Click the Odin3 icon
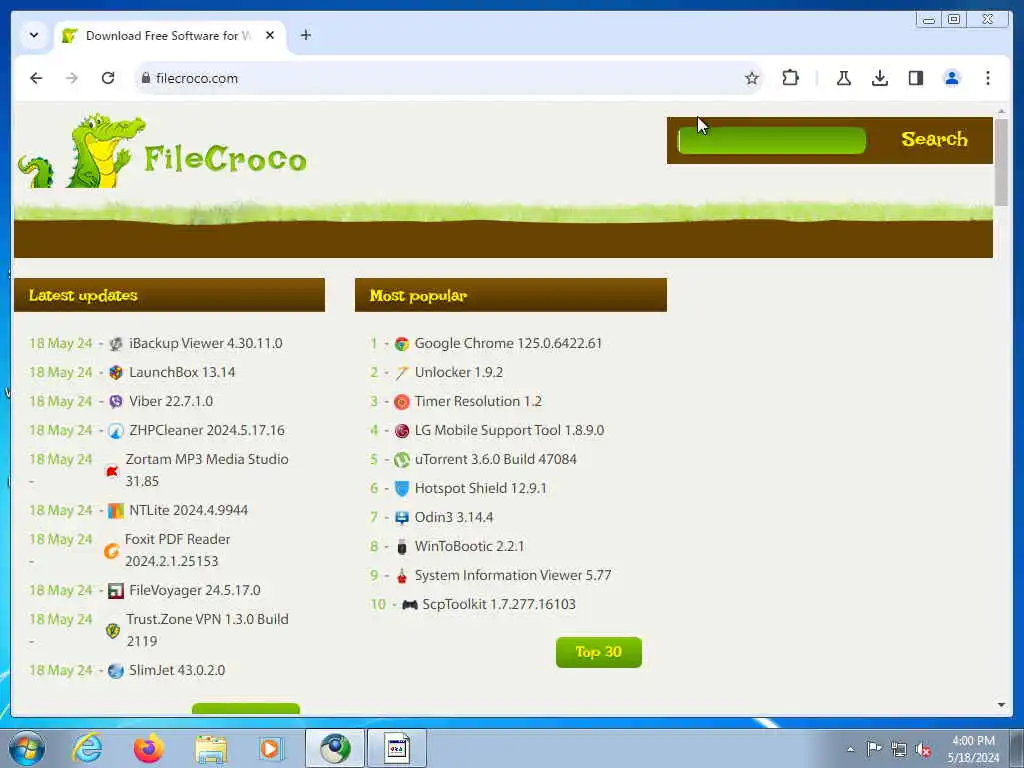Viewport: 1024px width, 768px height. point(402,518)
